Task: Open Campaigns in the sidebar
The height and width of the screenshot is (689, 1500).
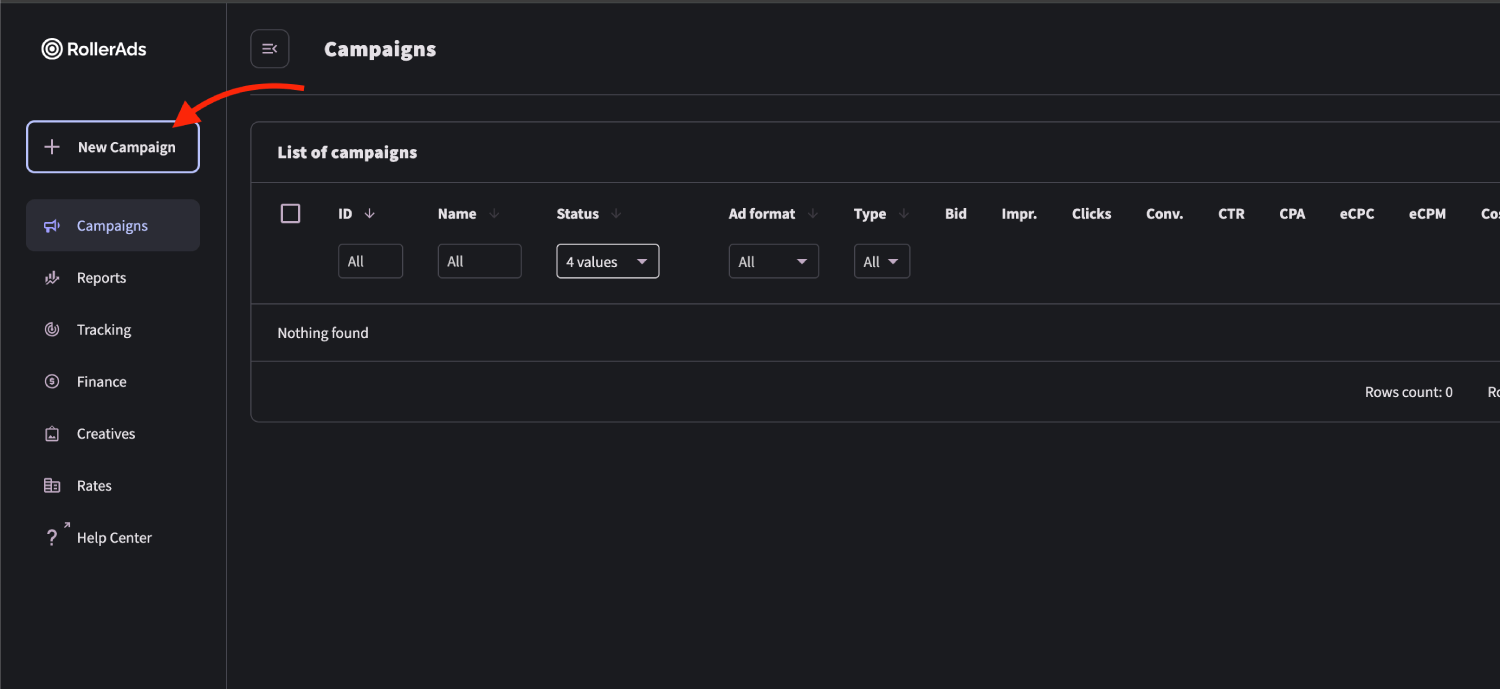Action: point(113,226)
